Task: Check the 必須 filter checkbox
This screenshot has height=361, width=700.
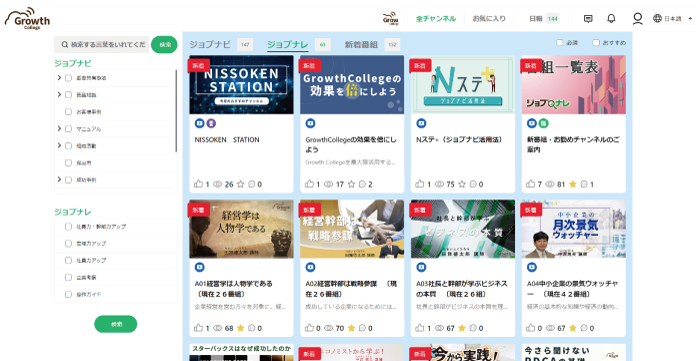Action: click(x=559, y=42)
